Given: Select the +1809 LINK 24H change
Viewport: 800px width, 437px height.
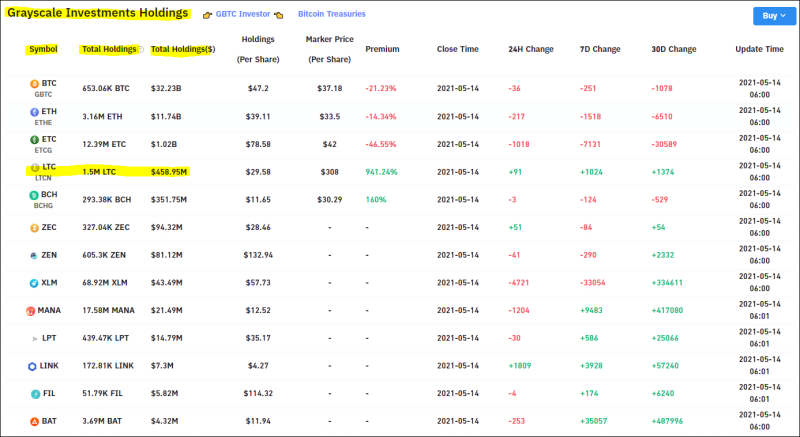Looking at the screenshot, I should pos(519,366).
